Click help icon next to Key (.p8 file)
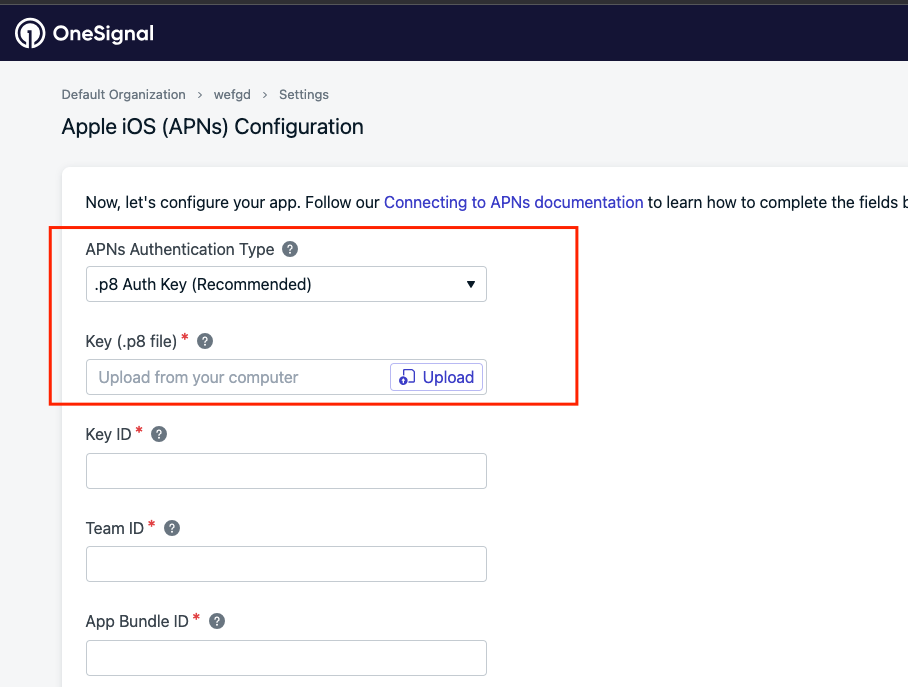The width and height of the screenshot is (908, 687). click(205, 341)
